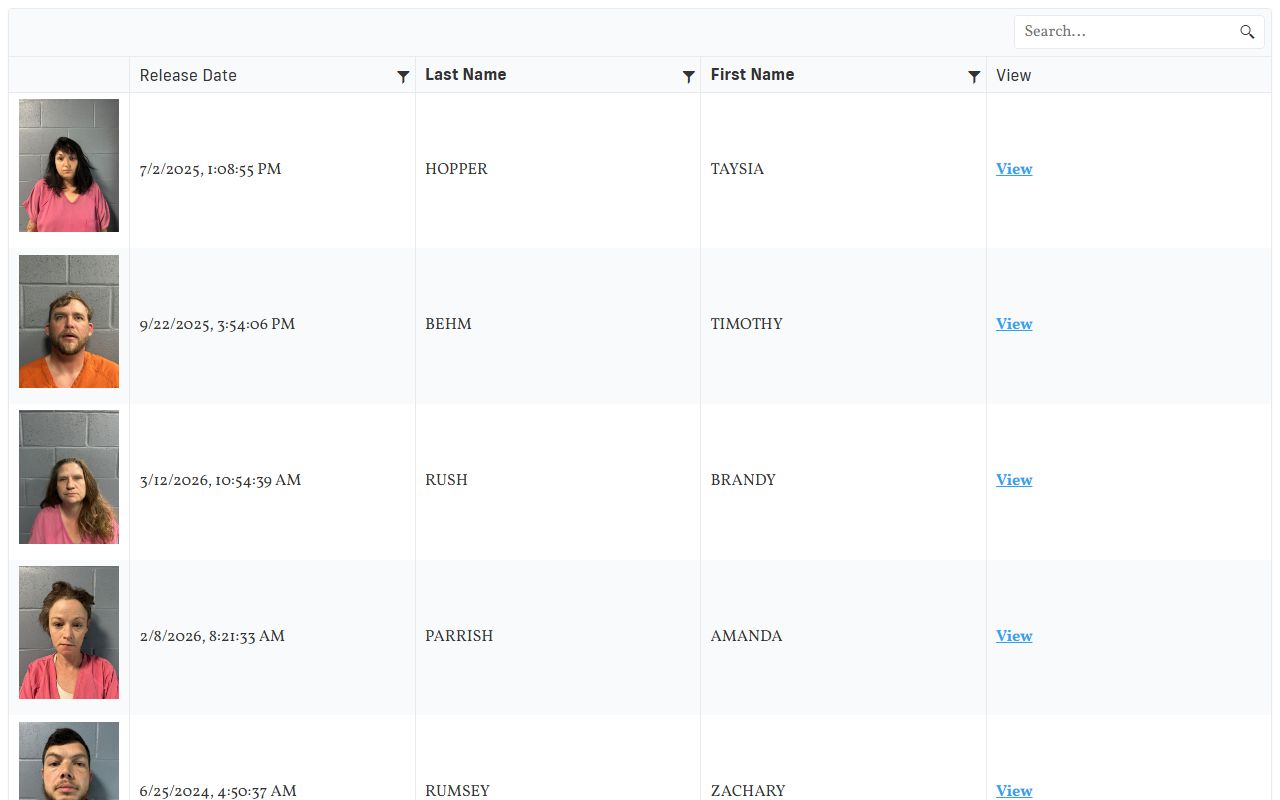
Task: Select the AMANDA first name cell
Action: (x=843, y=637)
